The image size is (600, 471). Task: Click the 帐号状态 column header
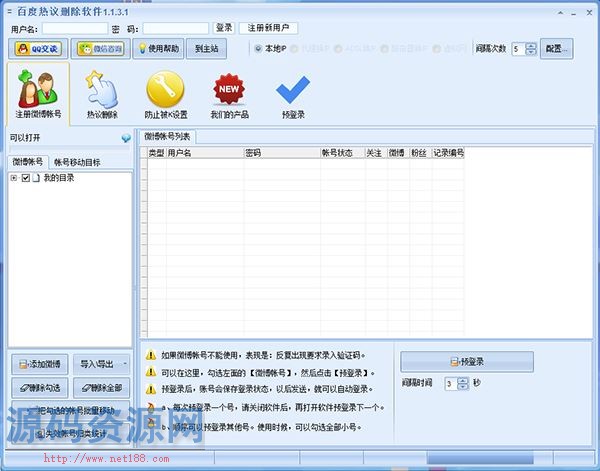(x=342, y=153)
